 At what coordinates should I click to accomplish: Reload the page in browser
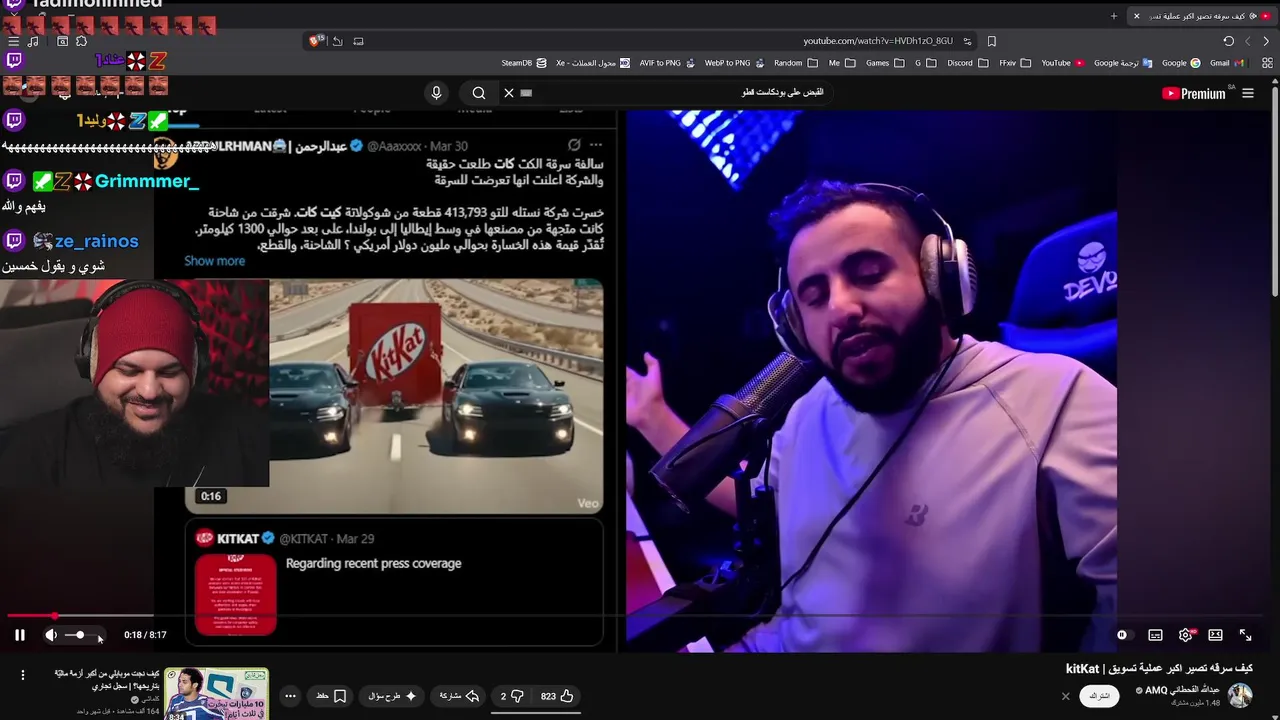click(x=1228, y=41)
